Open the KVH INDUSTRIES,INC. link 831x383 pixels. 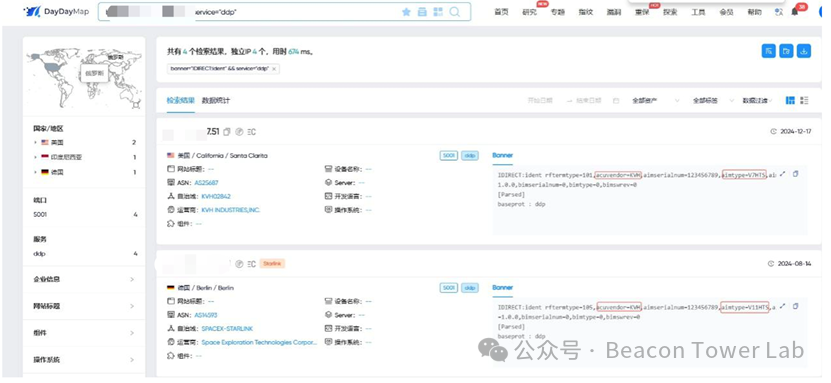(231, 210)
